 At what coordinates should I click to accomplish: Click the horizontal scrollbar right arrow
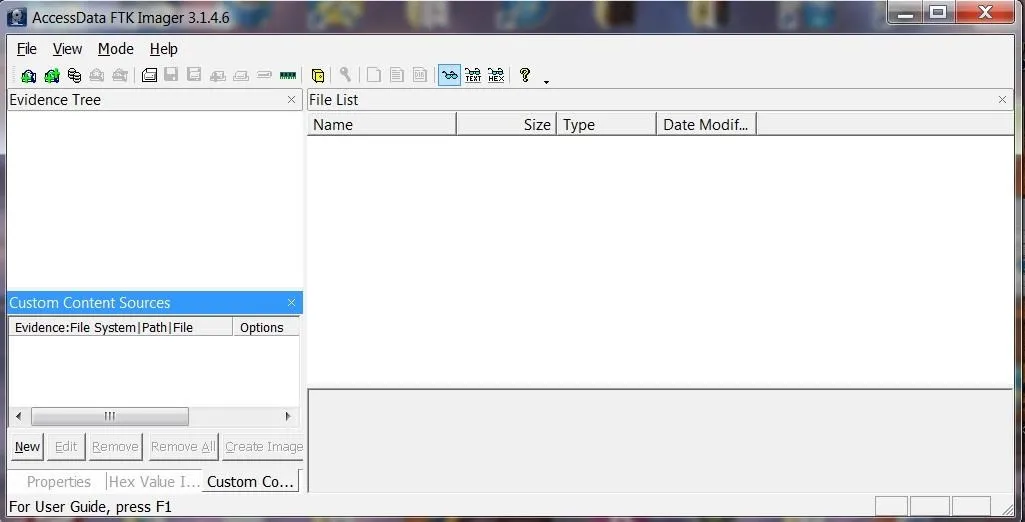point(288,416)
